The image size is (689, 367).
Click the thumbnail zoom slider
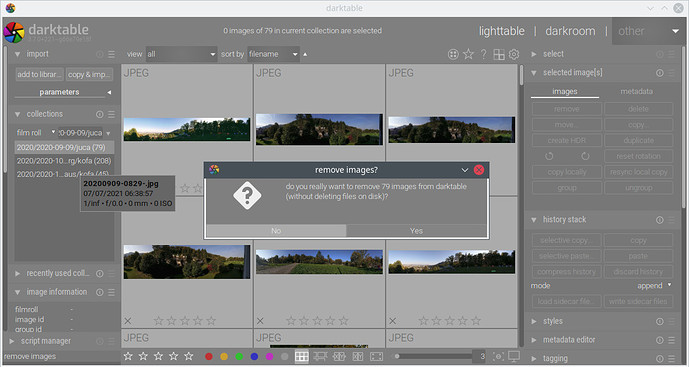[x=434, y=356]
